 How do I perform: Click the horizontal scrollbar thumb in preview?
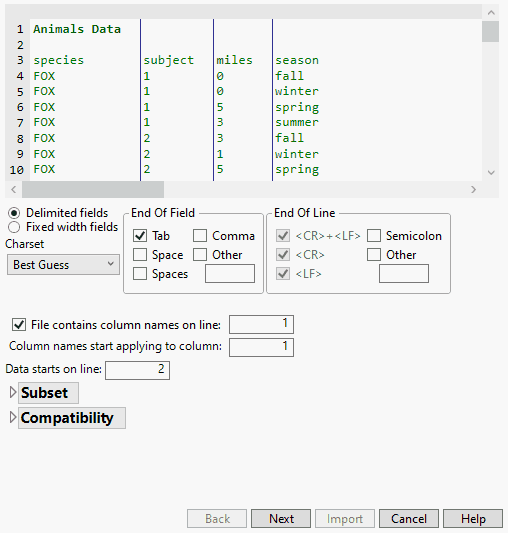93,189
